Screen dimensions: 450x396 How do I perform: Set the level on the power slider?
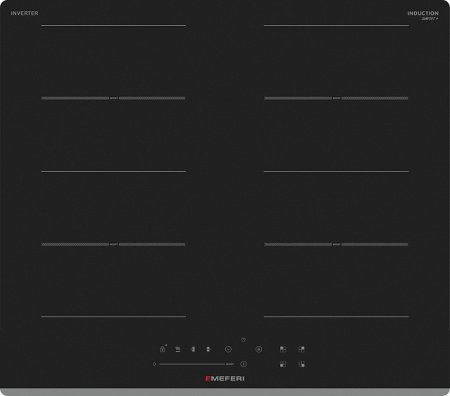click(x=192, y=364)
